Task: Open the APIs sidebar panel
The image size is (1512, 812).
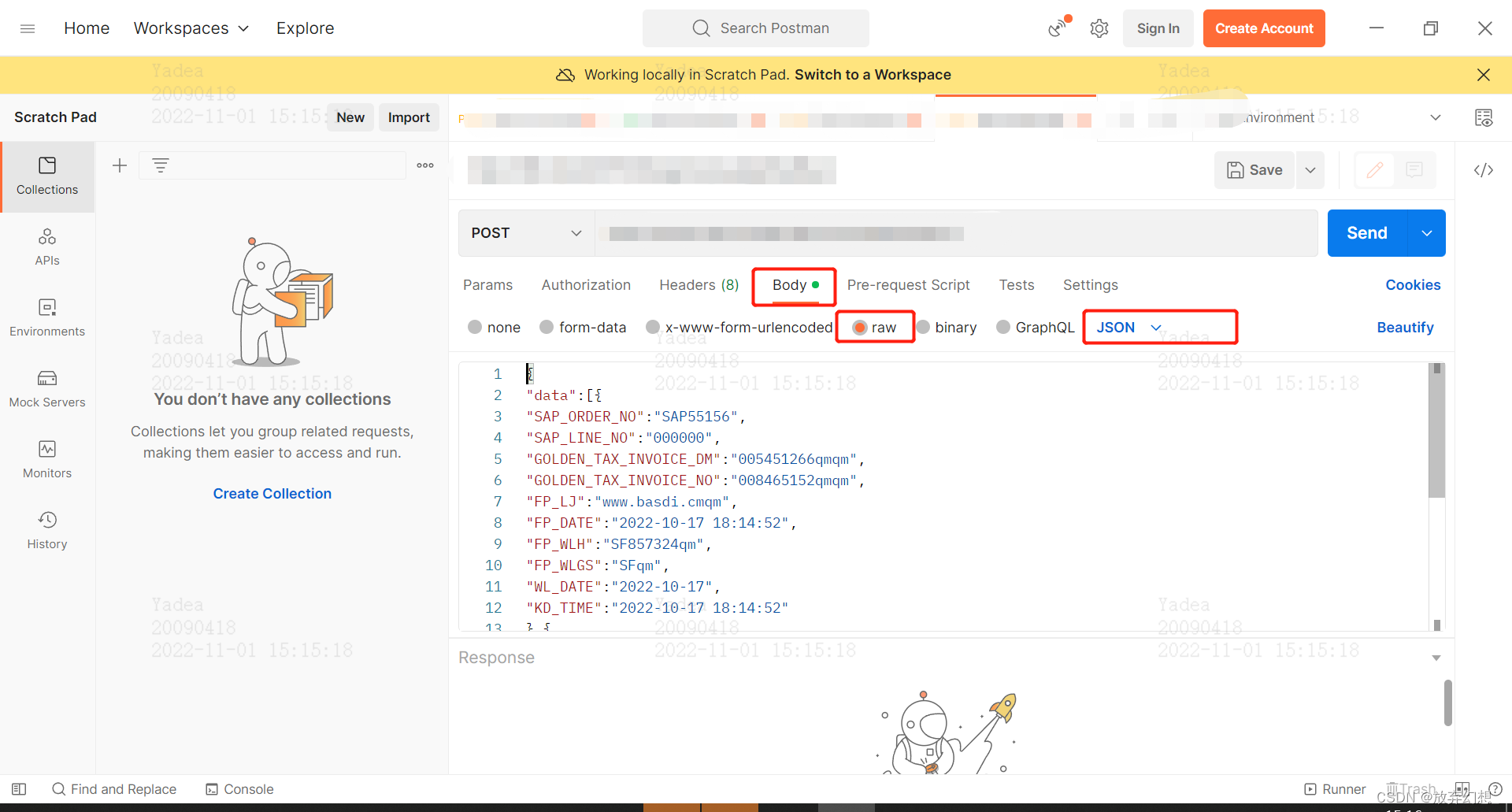Action: click(47, 247)
